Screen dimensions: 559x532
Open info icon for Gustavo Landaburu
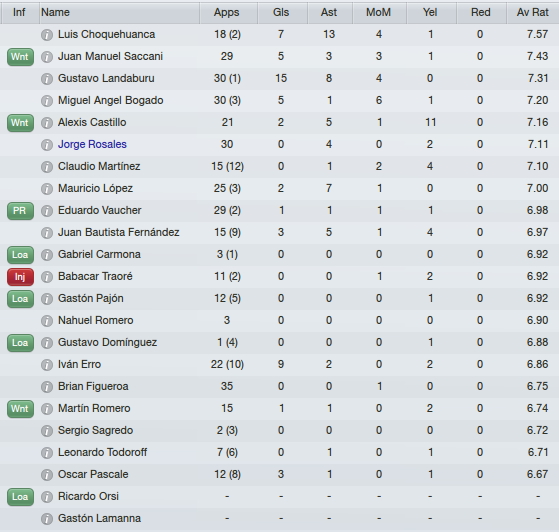(47, 78)
